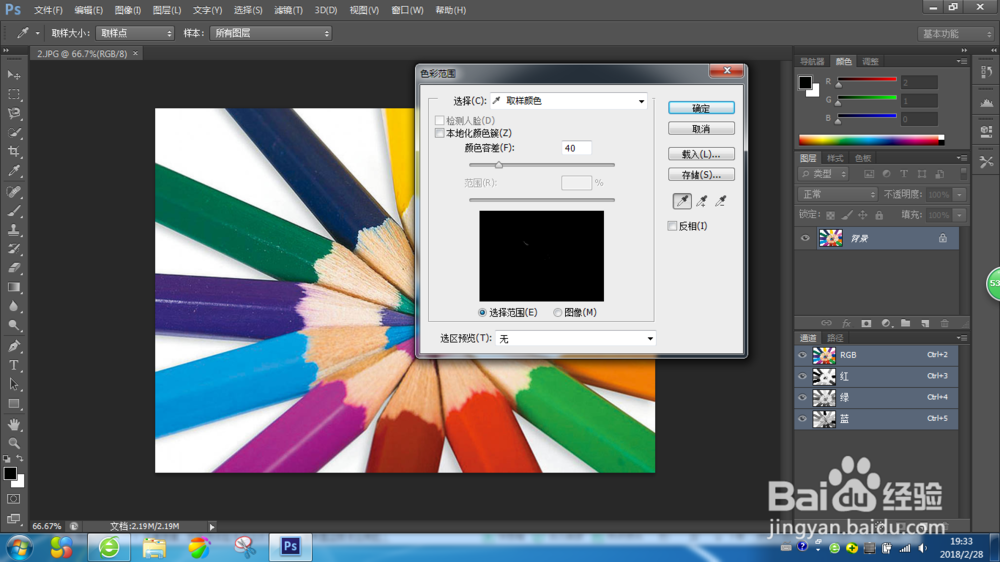Open the layer filter 类型 dropdown
The image size is (1000, 562).
click(823, 174)
